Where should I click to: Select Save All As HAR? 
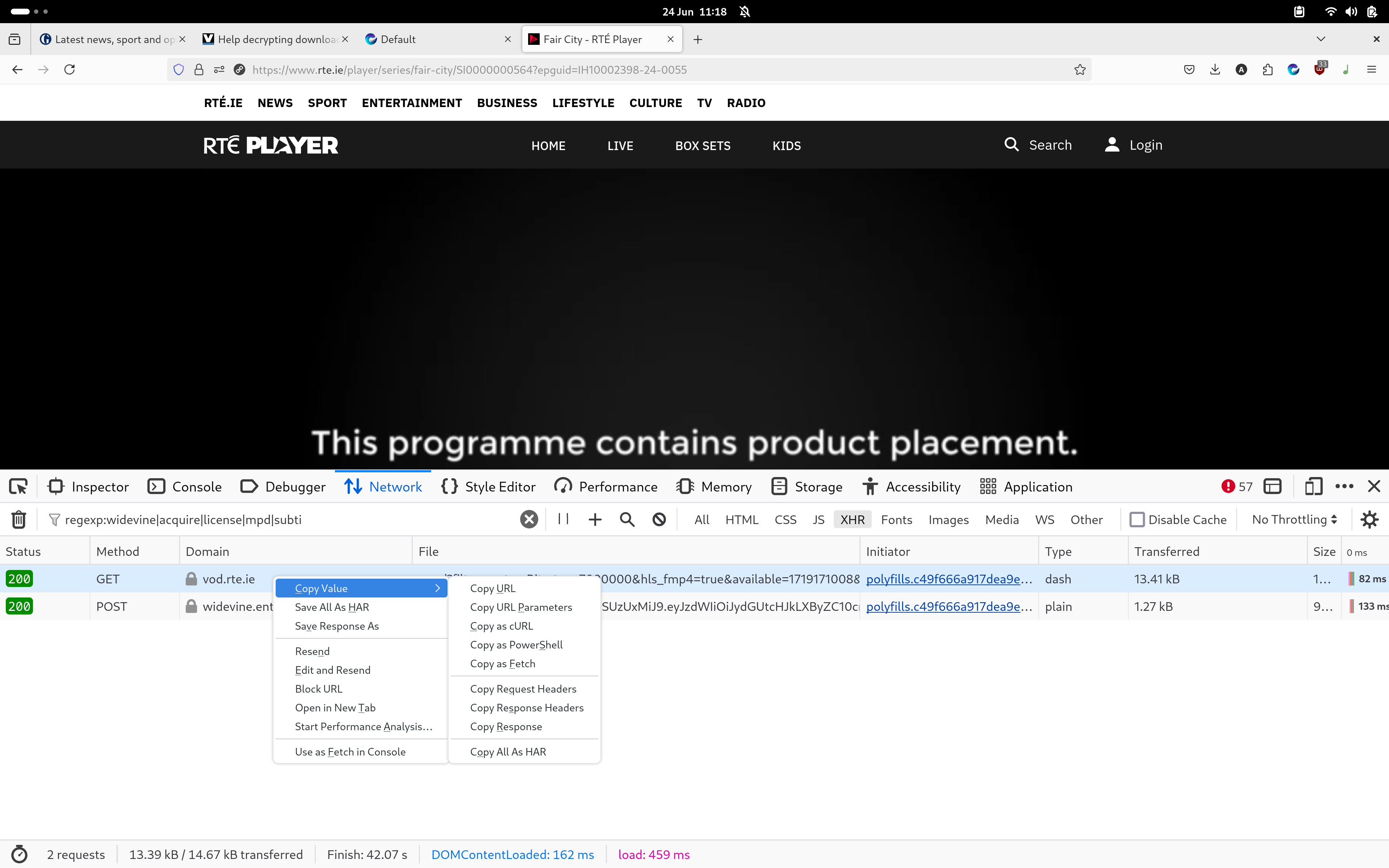pos(332,607)
